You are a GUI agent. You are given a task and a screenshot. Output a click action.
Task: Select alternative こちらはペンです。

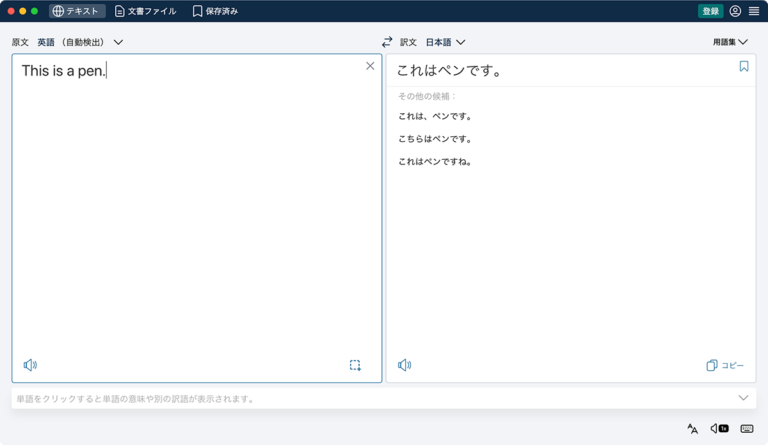pos(435,139)
